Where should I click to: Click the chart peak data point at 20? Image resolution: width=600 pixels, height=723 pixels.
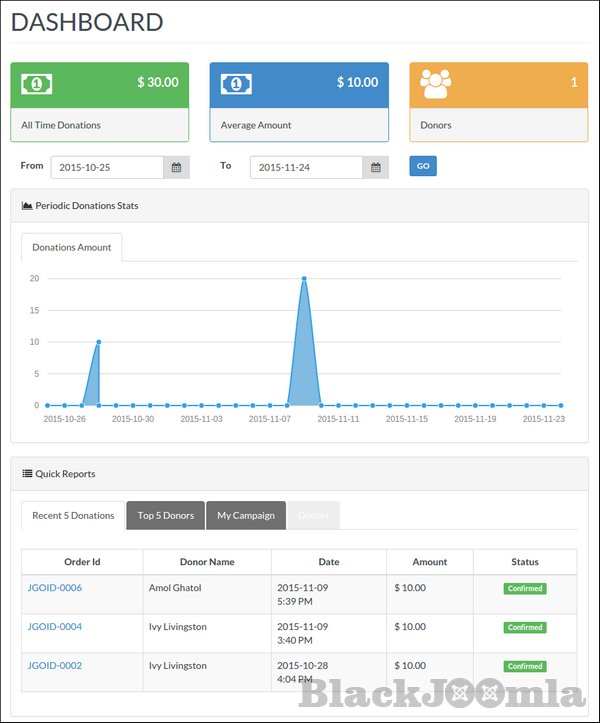click(x=304, y=279)
